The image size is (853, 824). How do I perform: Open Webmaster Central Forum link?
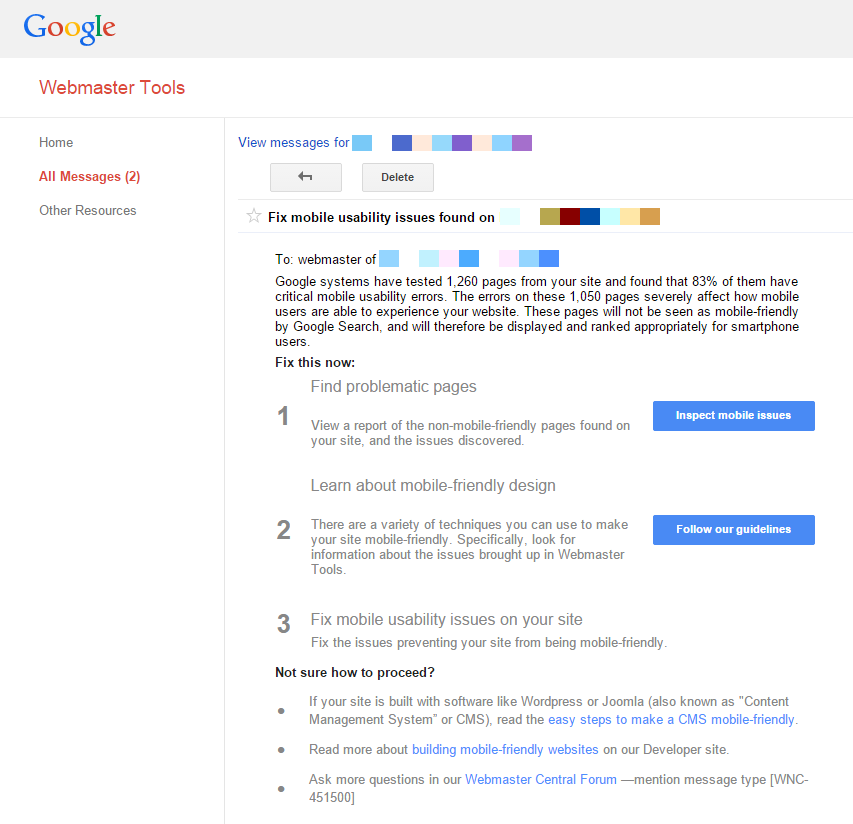[x=541, y=779]
